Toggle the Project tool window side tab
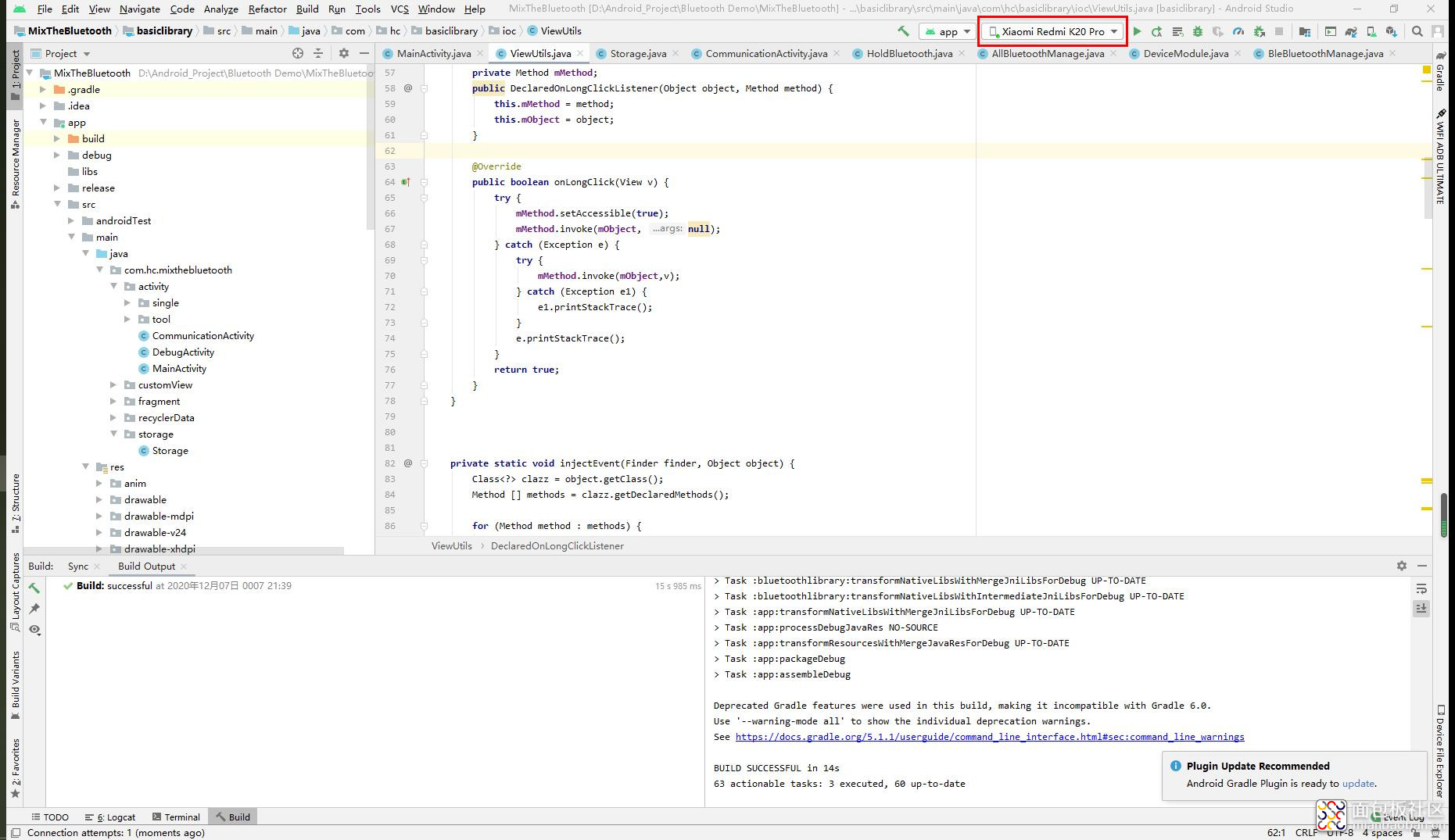This screenshot has width=1455, height=840. (x=15, y=75)
